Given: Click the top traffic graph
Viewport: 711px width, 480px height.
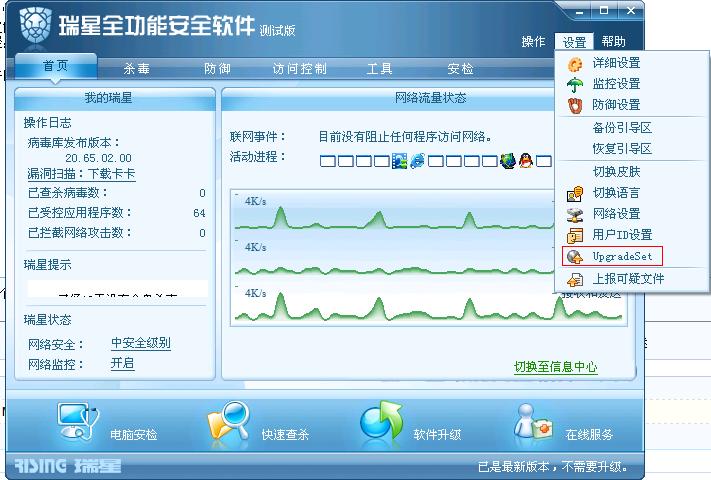Looking at the screenshot, I should click(393, 211).
